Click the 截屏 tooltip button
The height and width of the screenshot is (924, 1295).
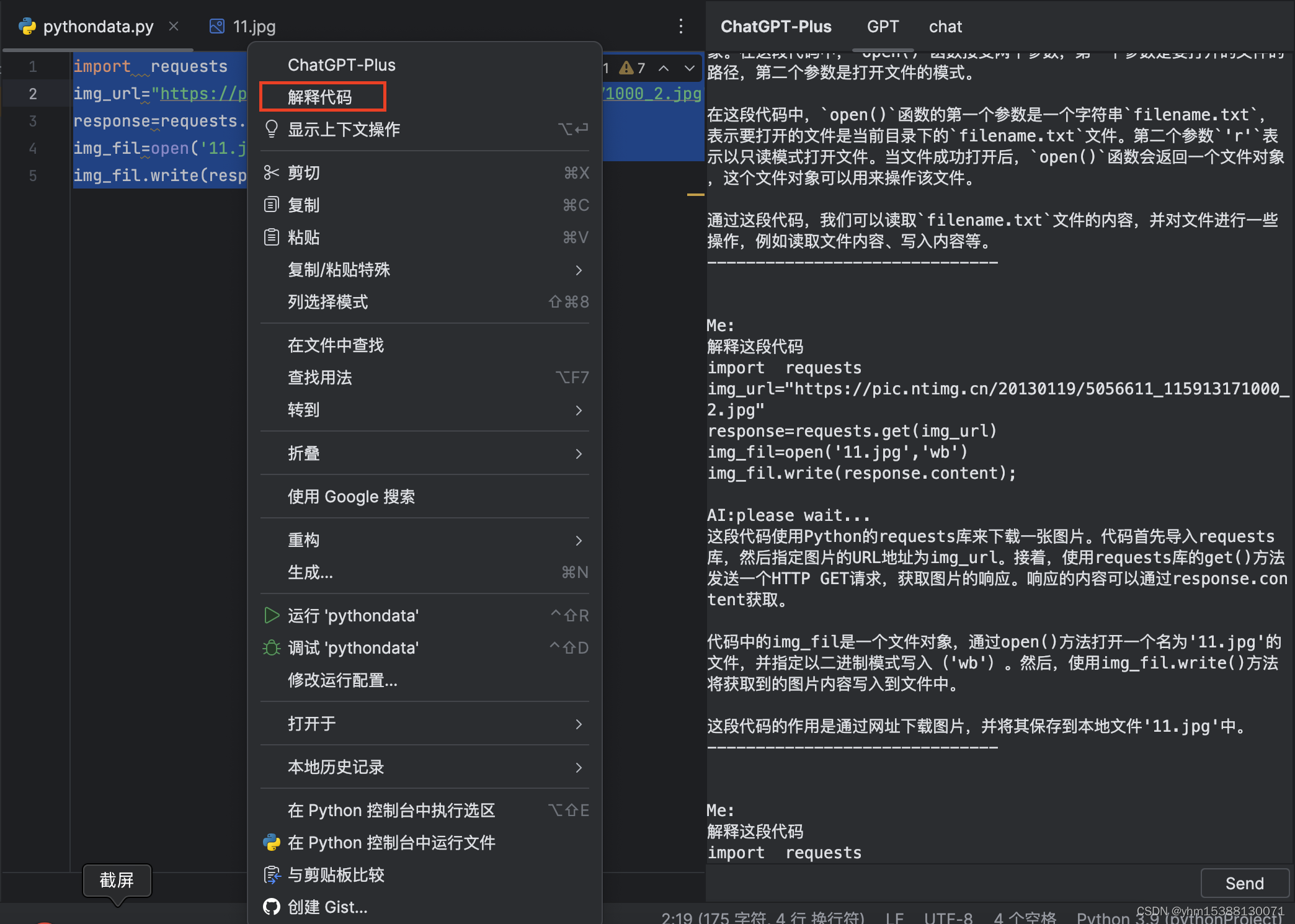[x=117, y=880]
